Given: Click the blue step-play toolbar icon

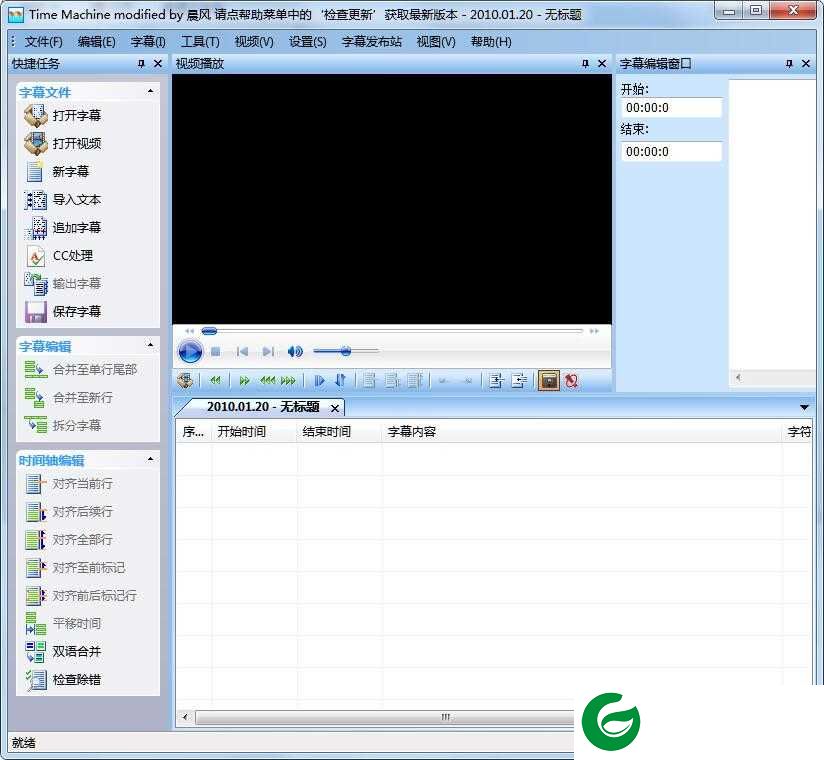Looking at the screenshot, I should click(319, 380).
